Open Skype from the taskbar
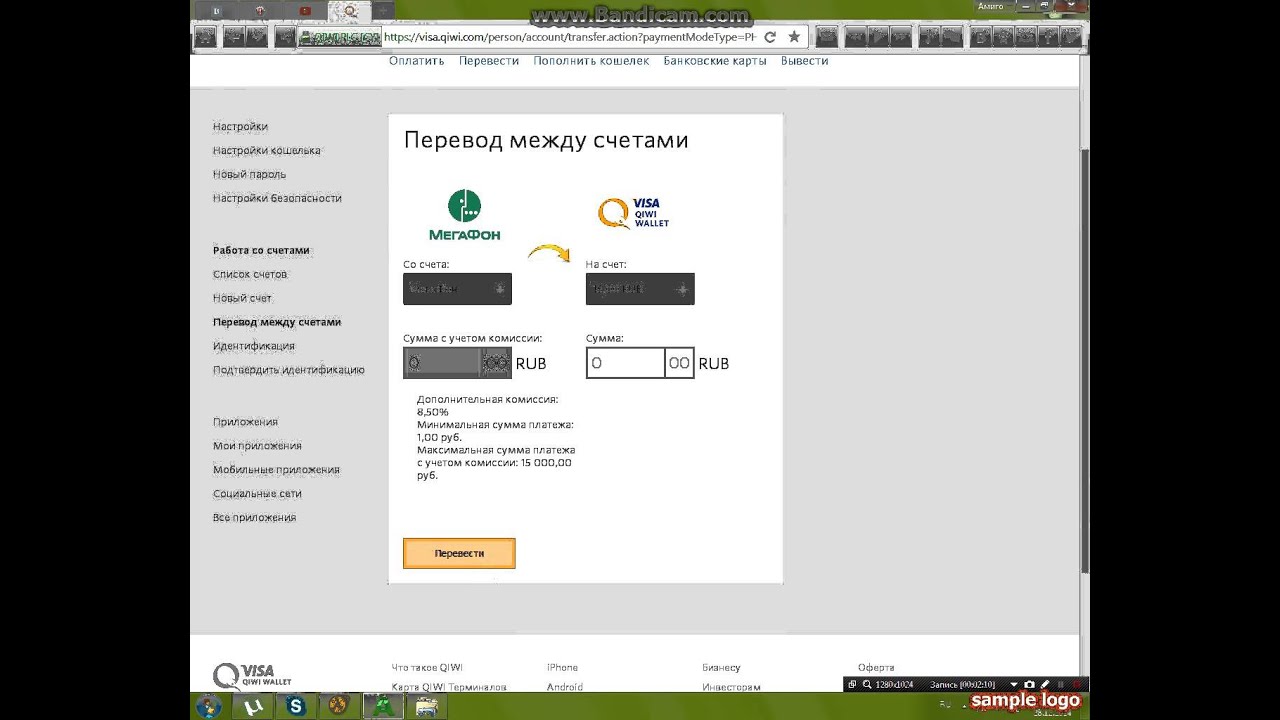The width and height of the screenshot is (1280, 720). 295,706
